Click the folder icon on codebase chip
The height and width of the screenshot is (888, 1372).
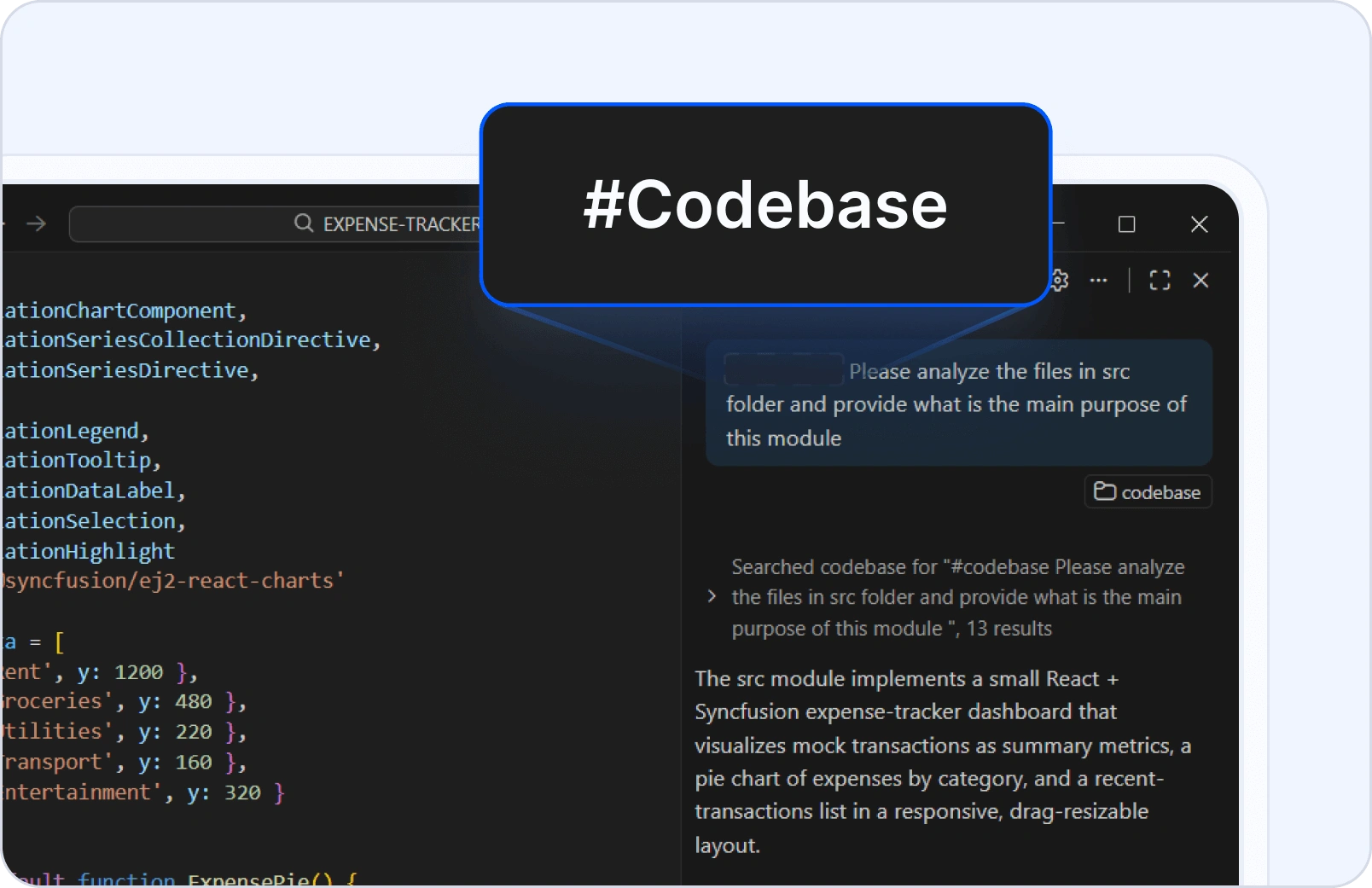click(x=1105, y=491)
